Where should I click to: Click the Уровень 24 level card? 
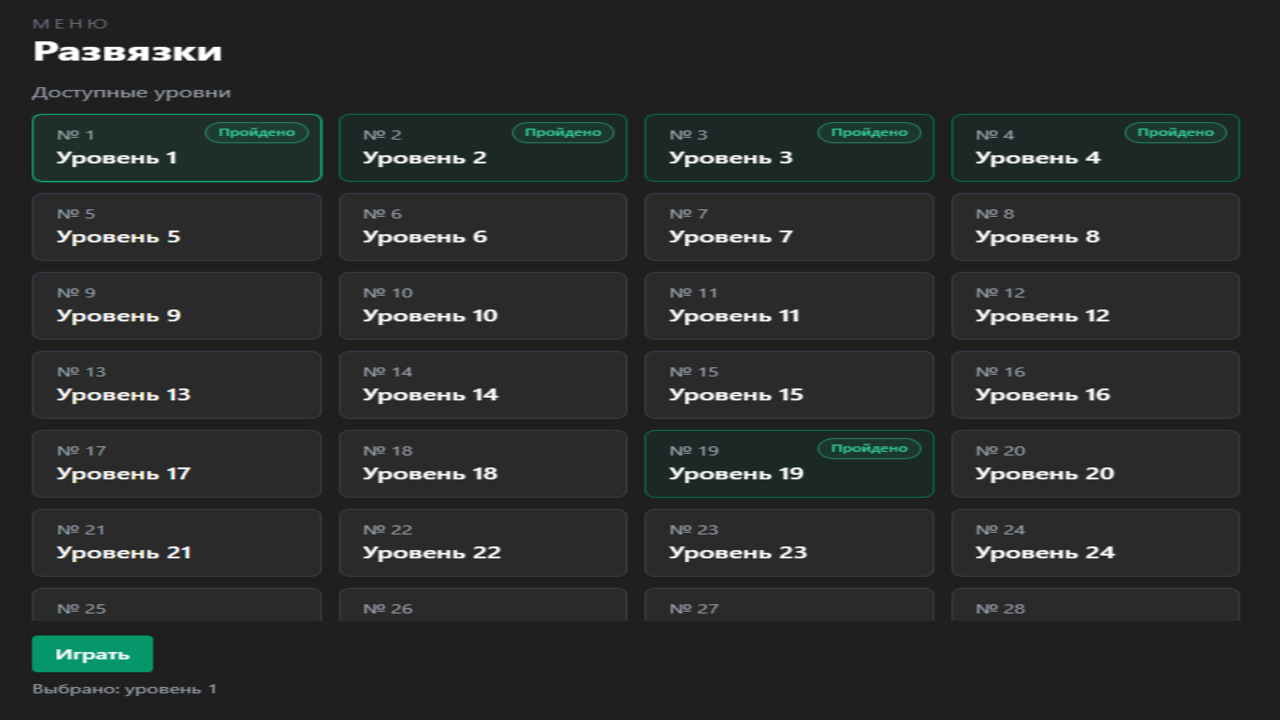point(1095,543)
